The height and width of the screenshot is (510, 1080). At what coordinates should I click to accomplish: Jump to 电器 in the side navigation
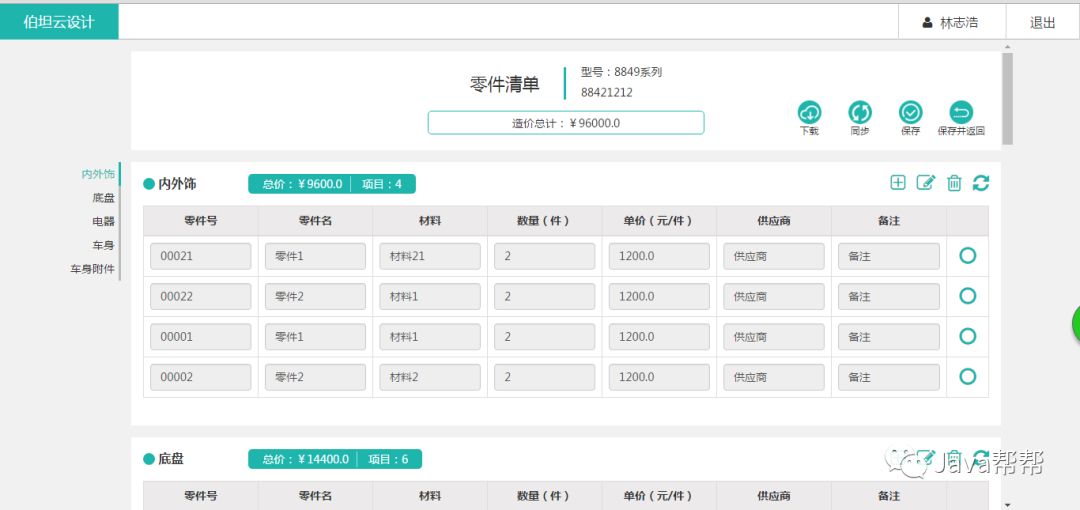coord(103,221)
